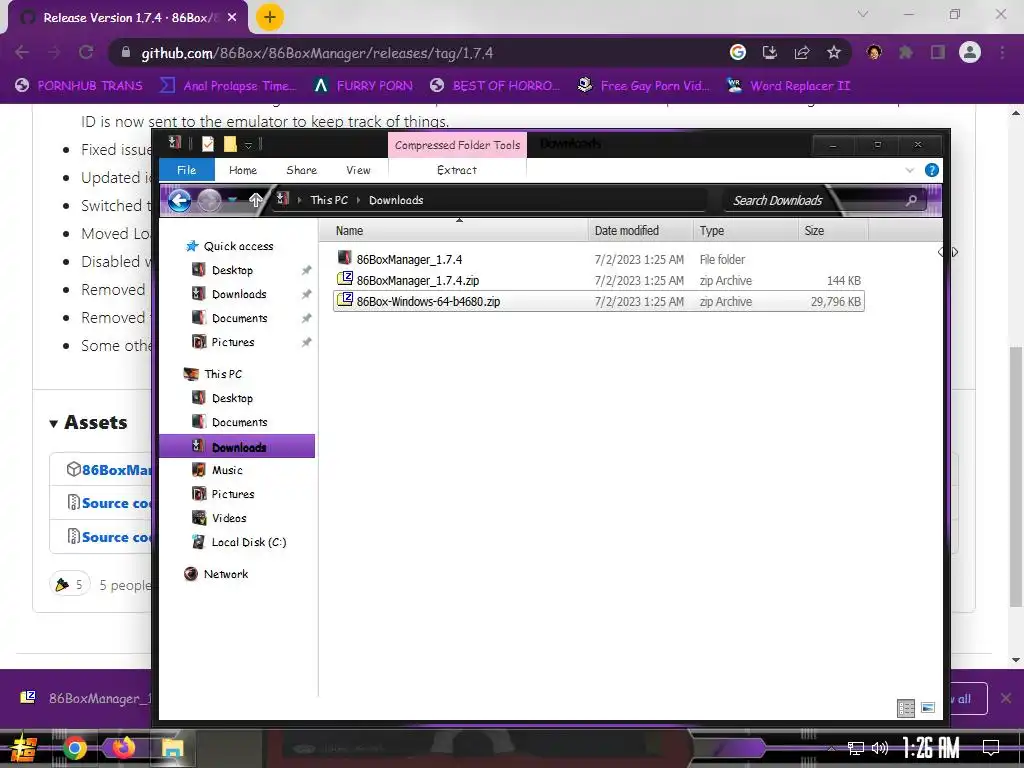
Task: Click the Chrome address bar URL
Action: click(x=317, y=53)
